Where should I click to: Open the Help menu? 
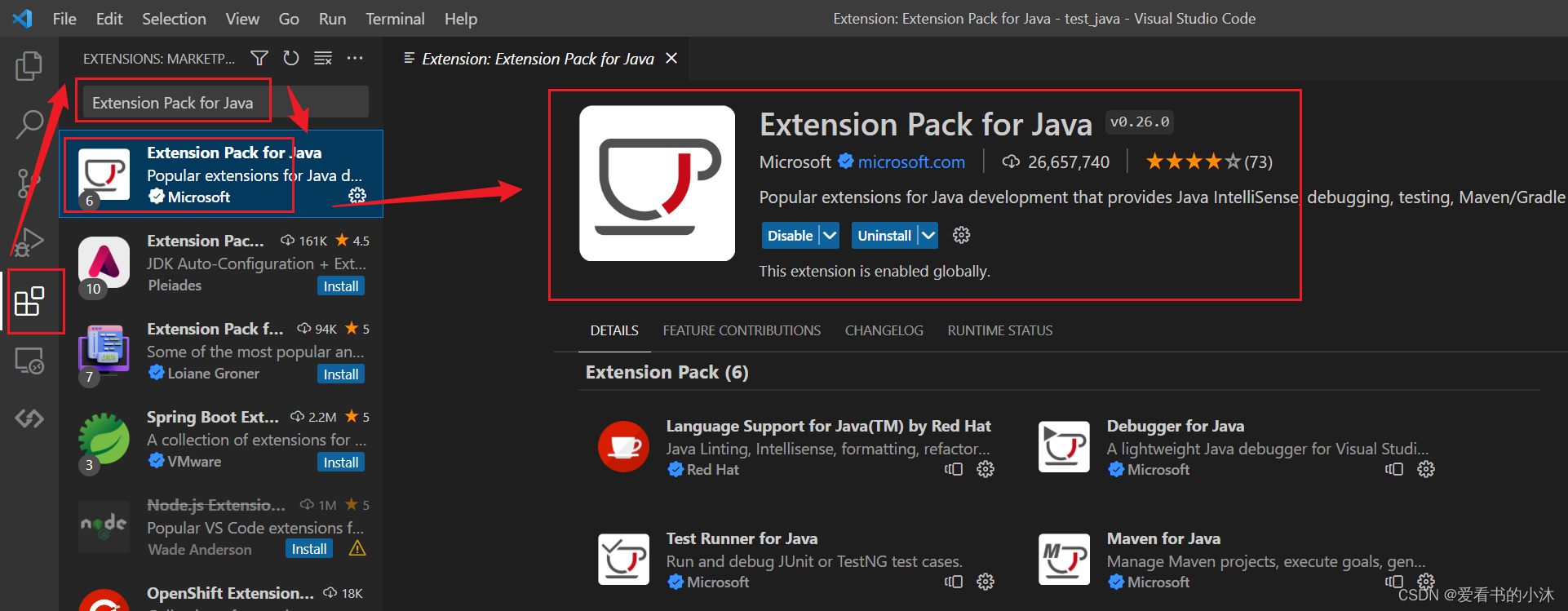tap(461, 19)
